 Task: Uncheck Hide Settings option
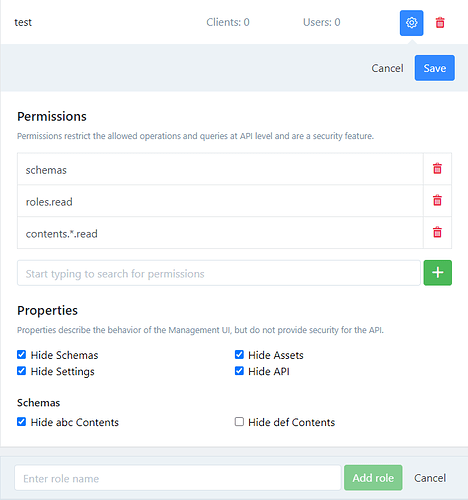click(21, 371)
